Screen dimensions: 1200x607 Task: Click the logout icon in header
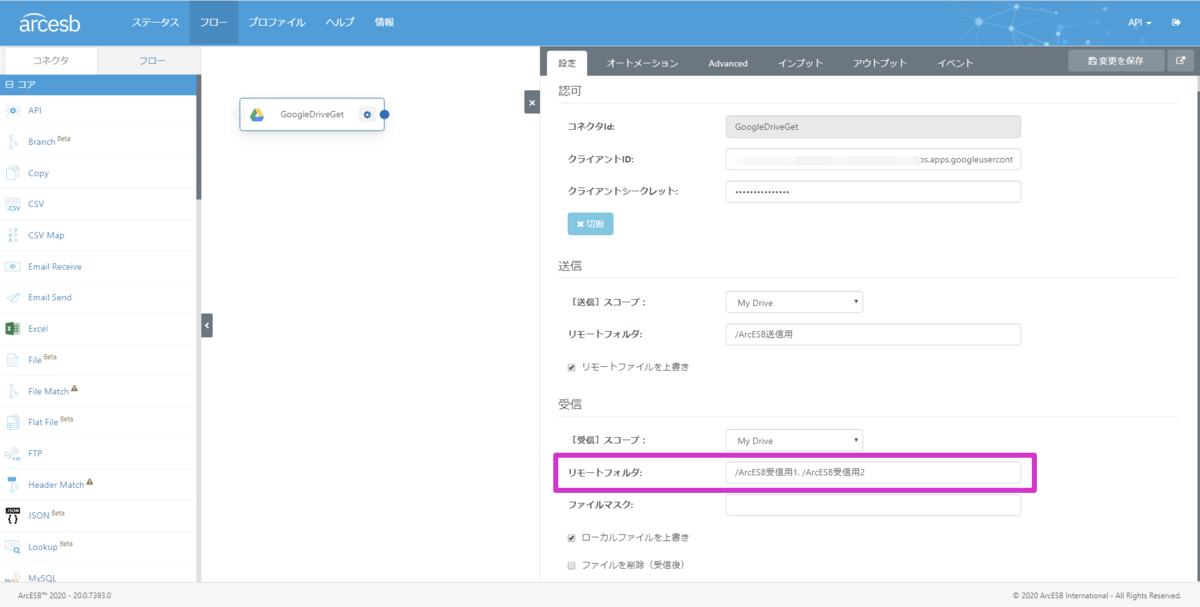1175,22
